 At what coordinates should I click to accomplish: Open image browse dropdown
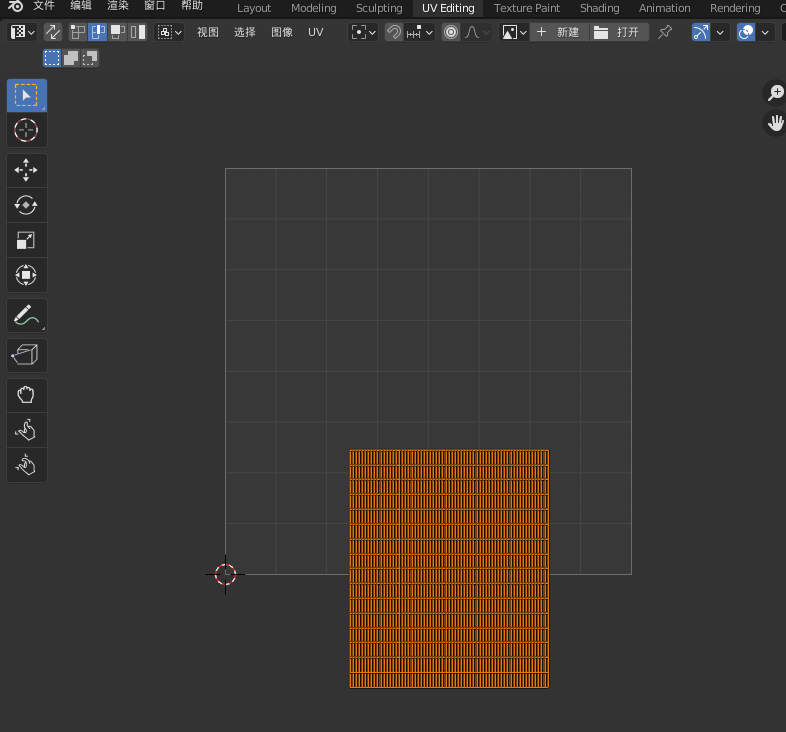click(514, 33)
